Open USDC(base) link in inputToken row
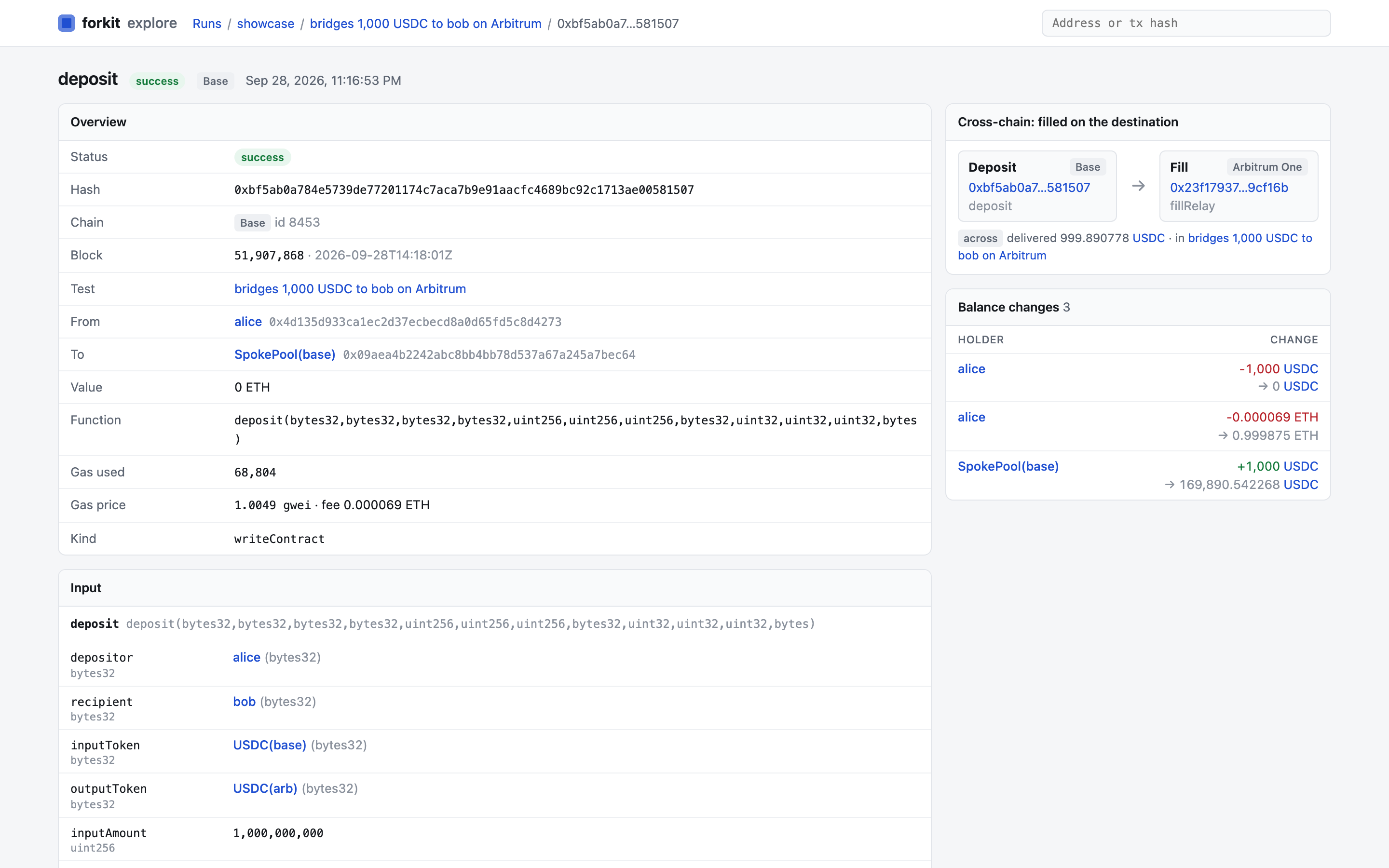This screenshot has height=868, width=1389. (x=270, y=745)
